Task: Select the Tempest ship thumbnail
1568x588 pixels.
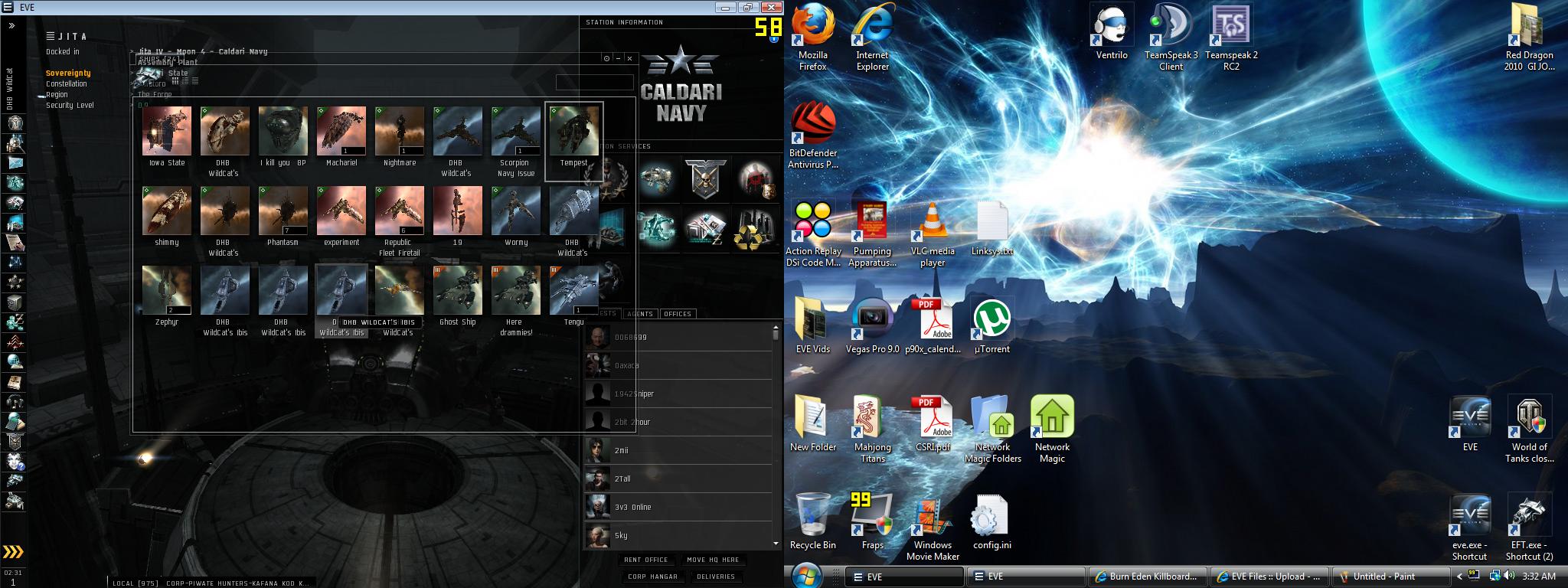Action: pos(573,131)
